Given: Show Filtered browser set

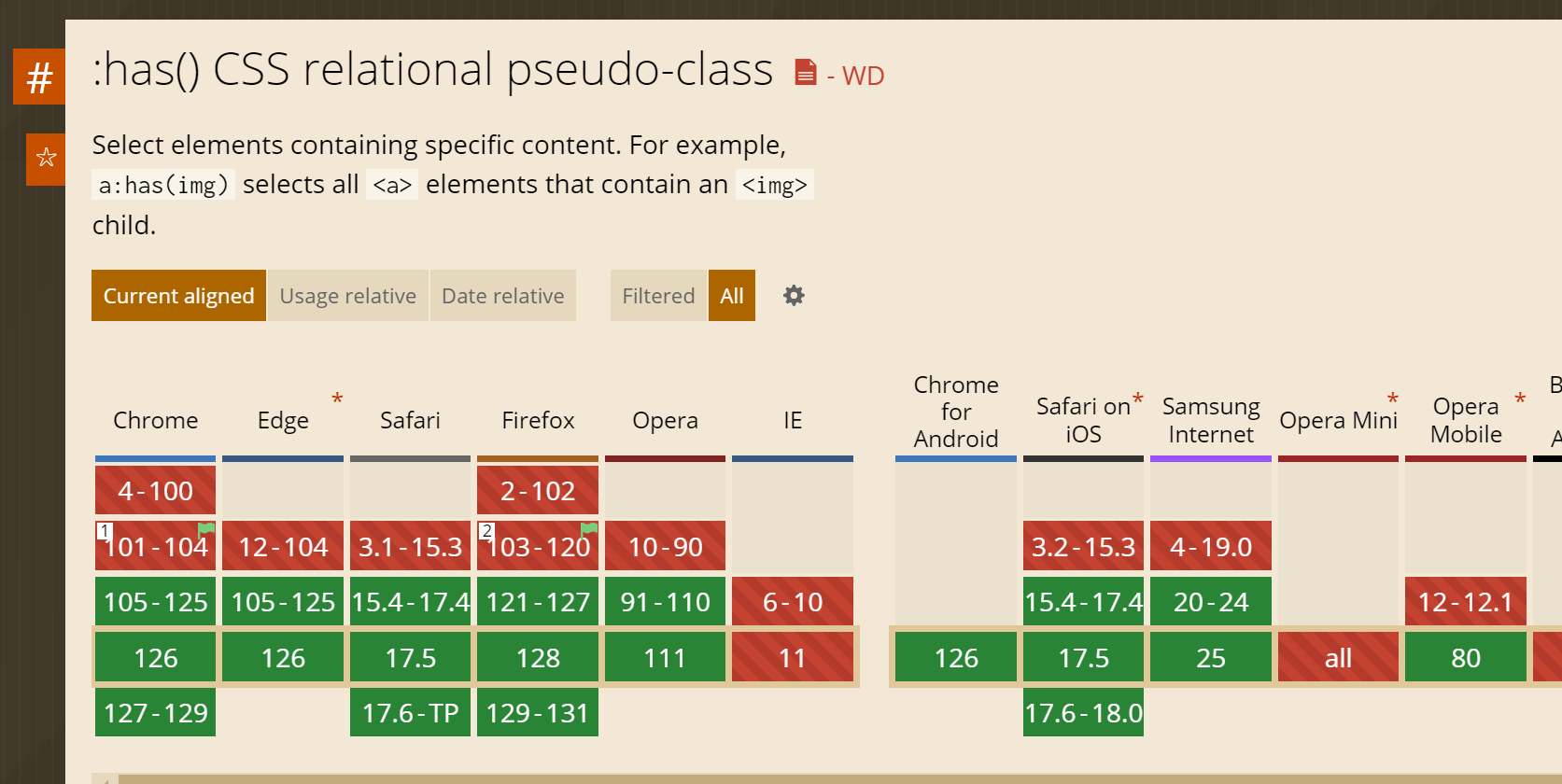Looking at the screenshot, I should pyautogui.click(x=658, y=296).
